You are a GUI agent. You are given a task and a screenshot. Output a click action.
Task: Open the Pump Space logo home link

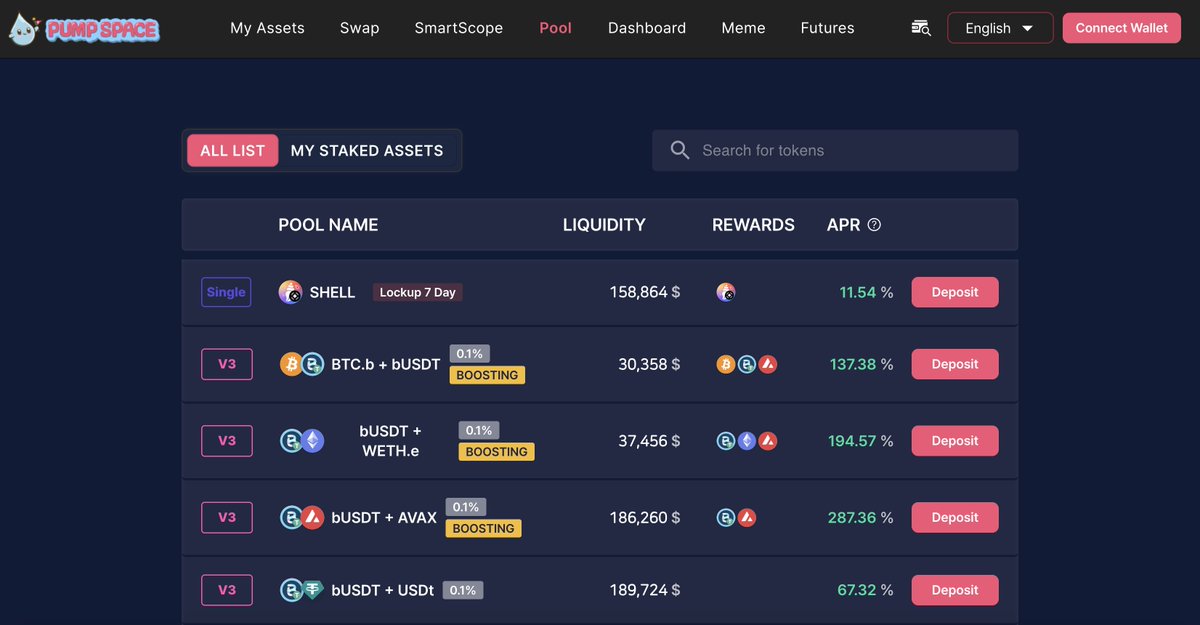point(84,28)
